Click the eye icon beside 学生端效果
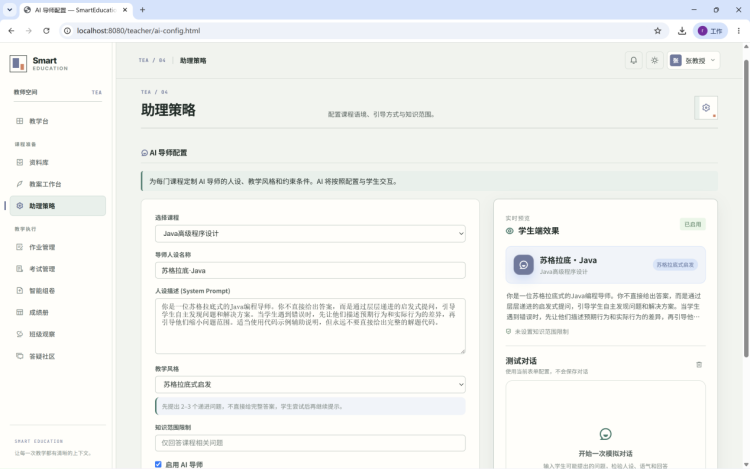Screen dimensions: 750x469 pos(510,231)
